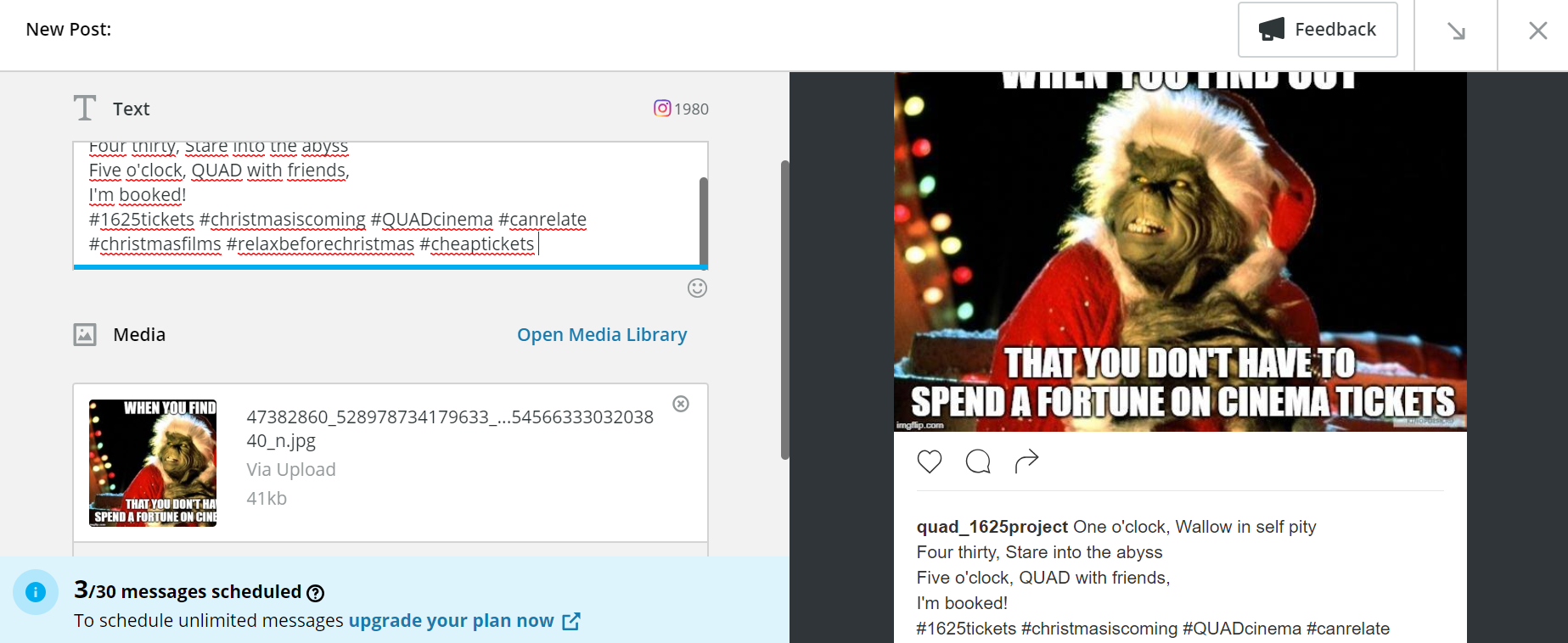This screenshot has width=1568, height=643.
Task: Click the Feedback button
Action: point(1318,30)
